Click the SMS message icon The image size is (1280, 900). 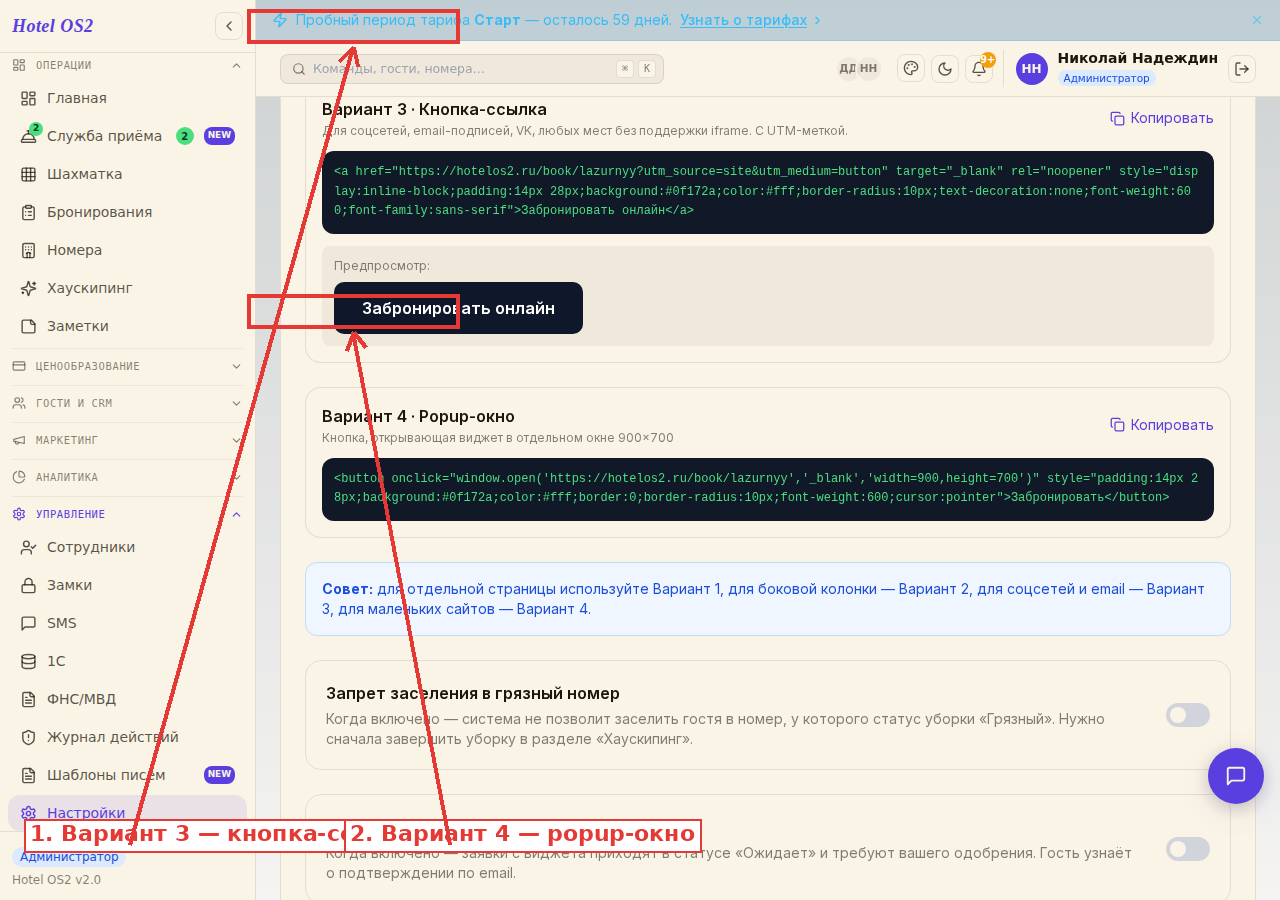pyautogui.click(x=28, y=623)
